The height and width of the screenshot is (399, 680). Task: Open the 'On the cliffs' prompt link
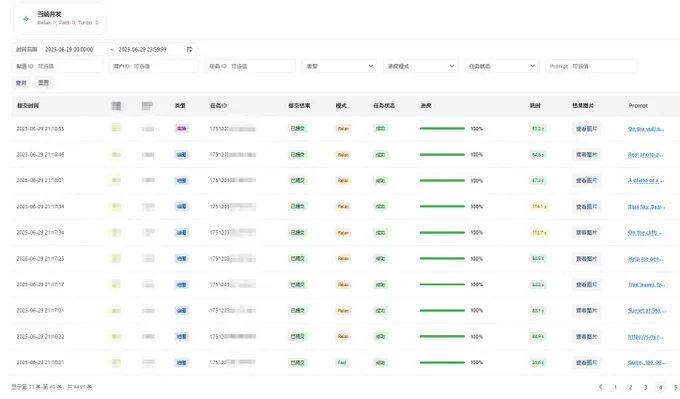[x=646, y=232]
